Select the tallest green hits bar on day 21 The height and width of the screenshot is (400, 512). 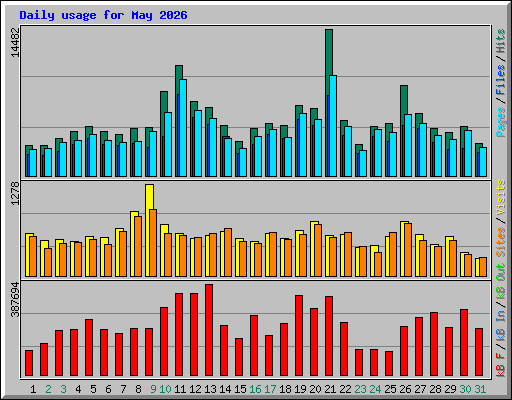pyautogui.click(x=329, y=52)
